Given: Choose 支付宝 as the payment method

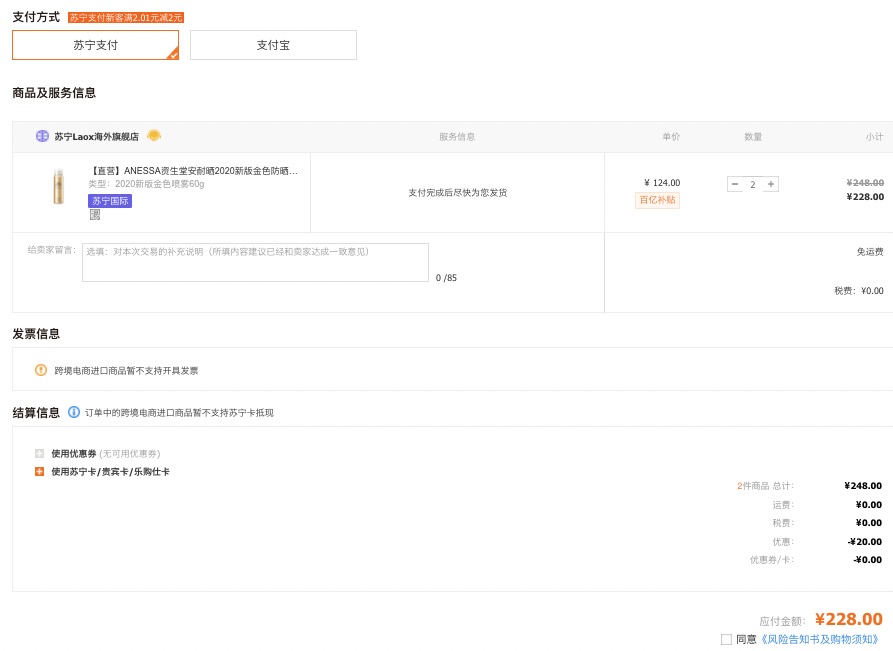Looking at the screenshot, I should (273, 45).
